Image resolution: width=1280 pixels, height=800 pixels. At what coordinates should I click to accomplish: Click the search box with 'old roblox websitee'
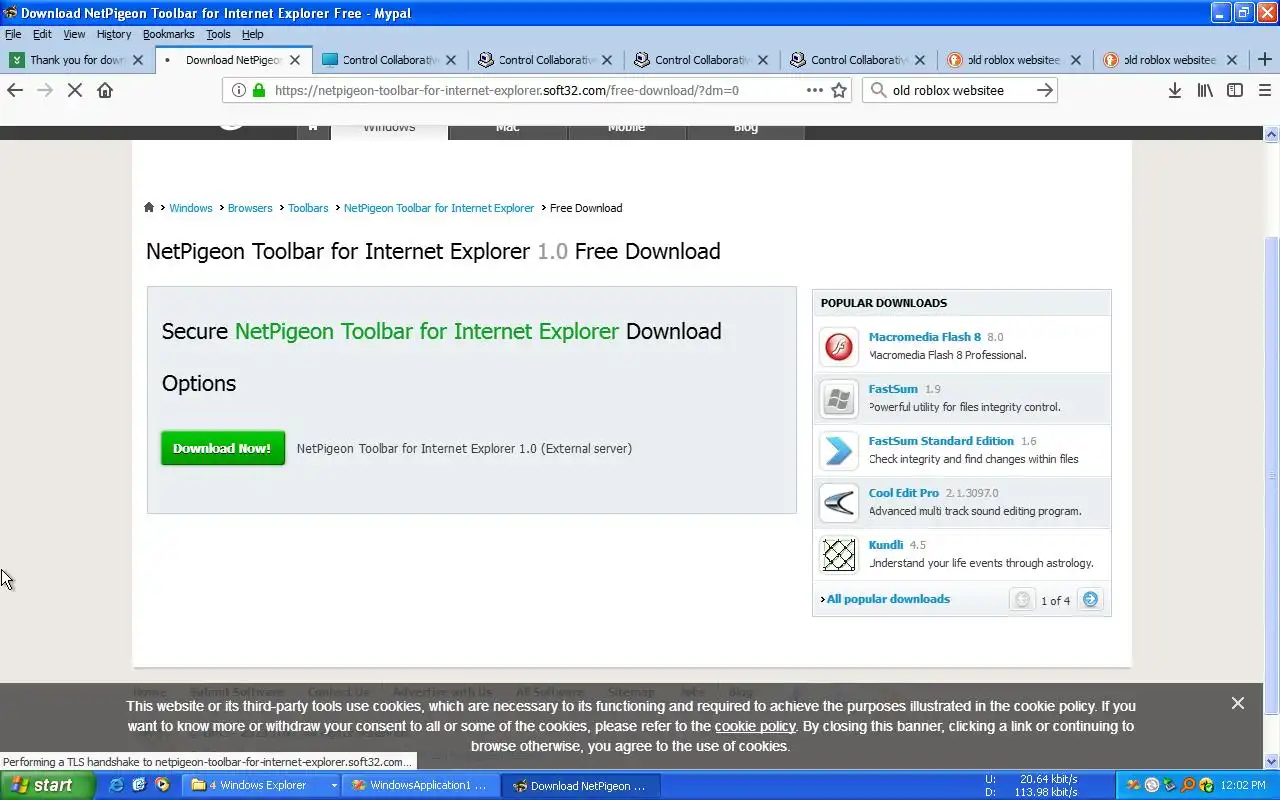coord(958,90)
